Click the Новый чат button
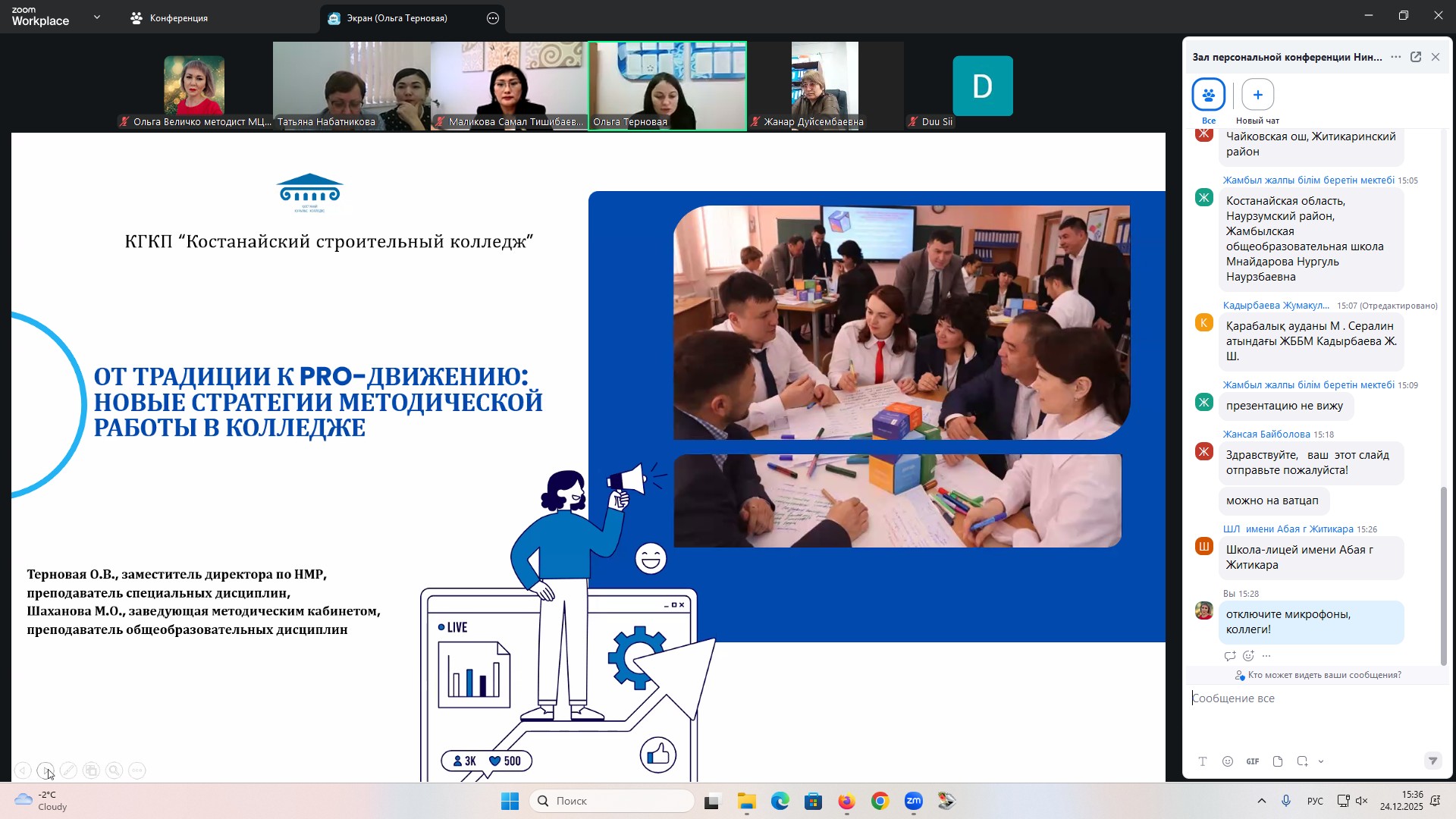The width and height of the screenshot is (1456, 819). (x=1257, y=96)
